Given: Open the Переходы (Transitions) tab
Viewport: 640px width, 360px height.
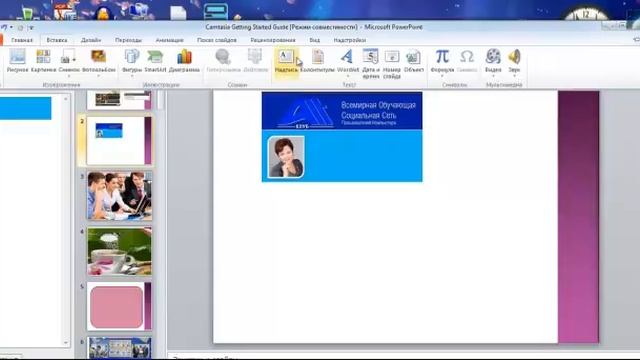Looking at the screenshot, I should pyautogui.click(x=128, y=40).
